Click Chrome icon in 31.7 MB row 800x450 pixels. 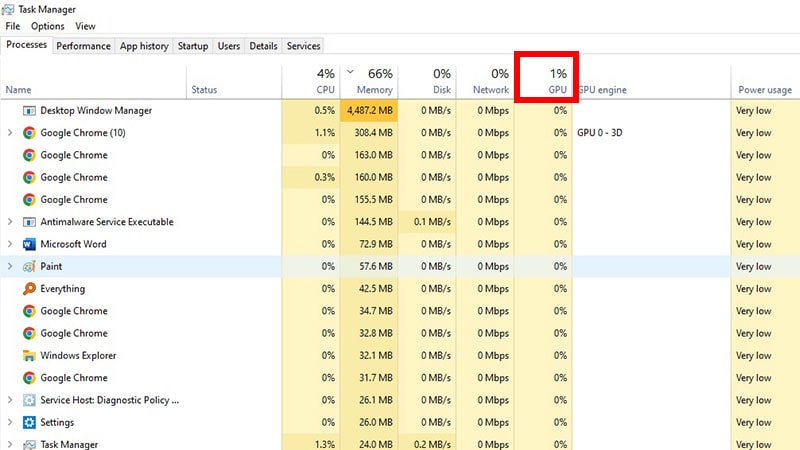(29, 378)
